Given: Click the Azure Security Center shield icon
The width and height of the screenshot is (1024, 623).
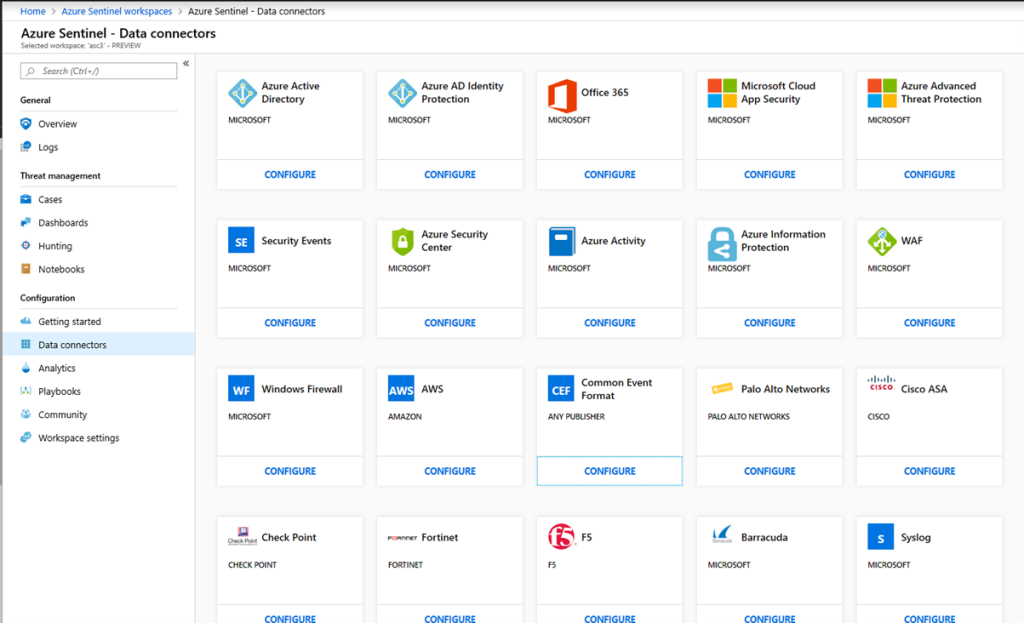Looking at the screenshot, I should pyautogui.click(x=402, y=241).
